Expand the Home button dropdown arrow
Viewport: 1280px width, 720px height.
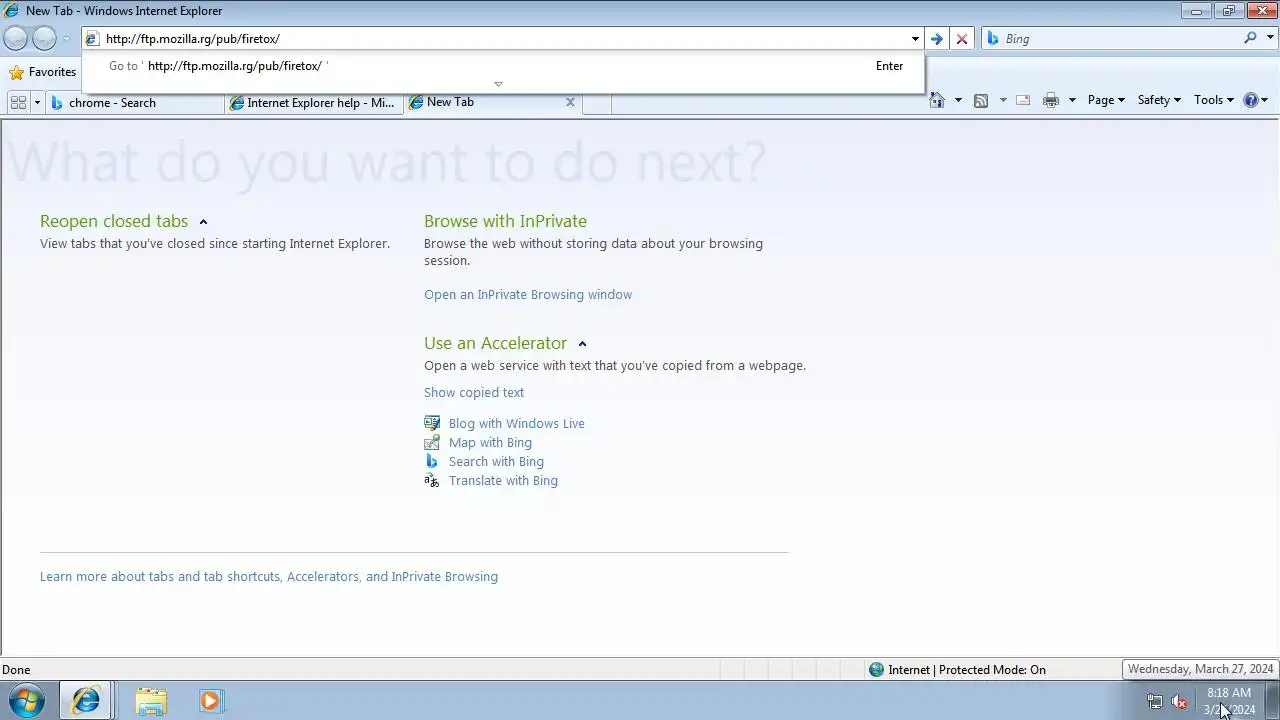958,100
